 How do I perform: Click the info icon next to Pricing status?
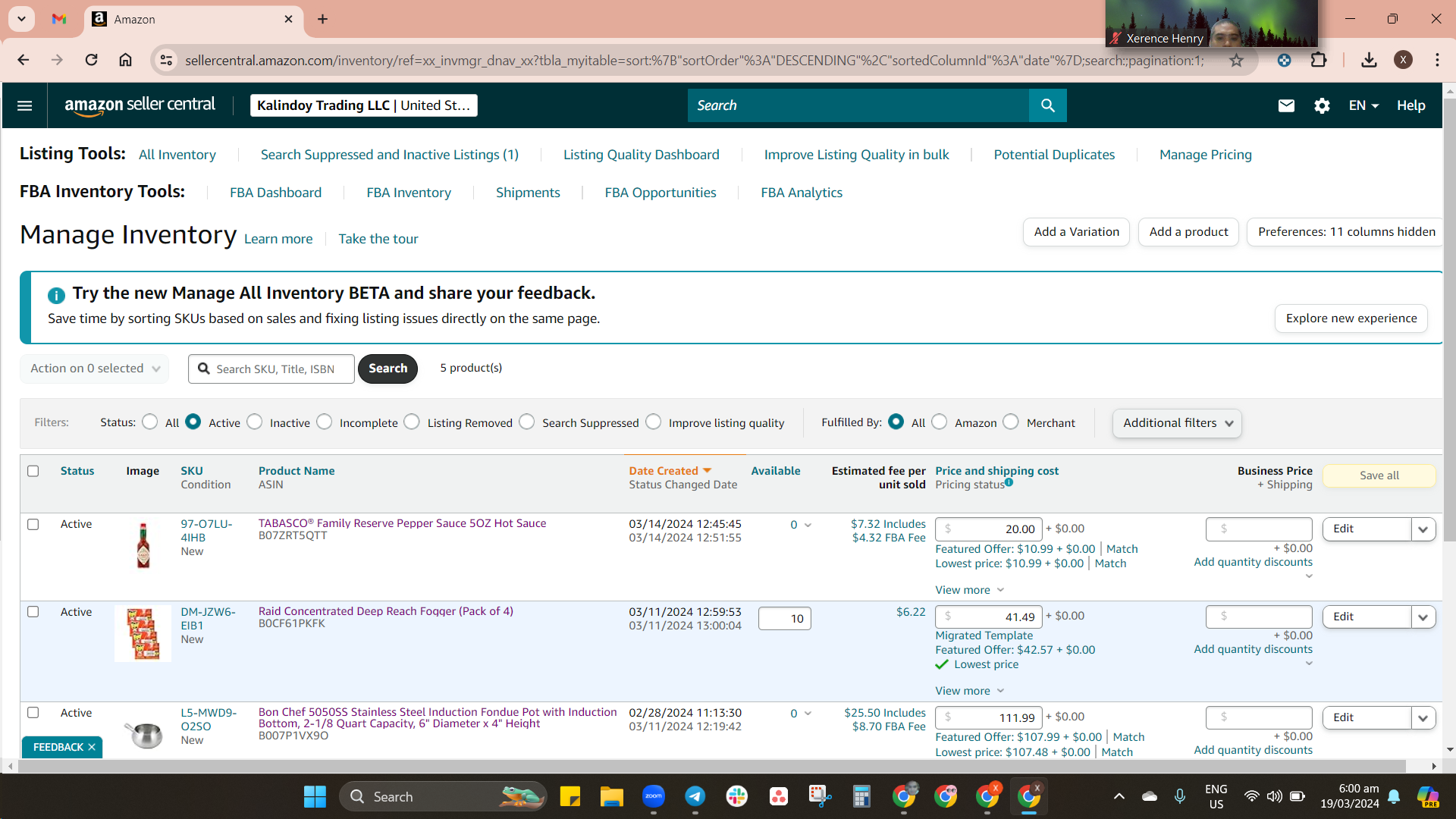point(1009,482)
